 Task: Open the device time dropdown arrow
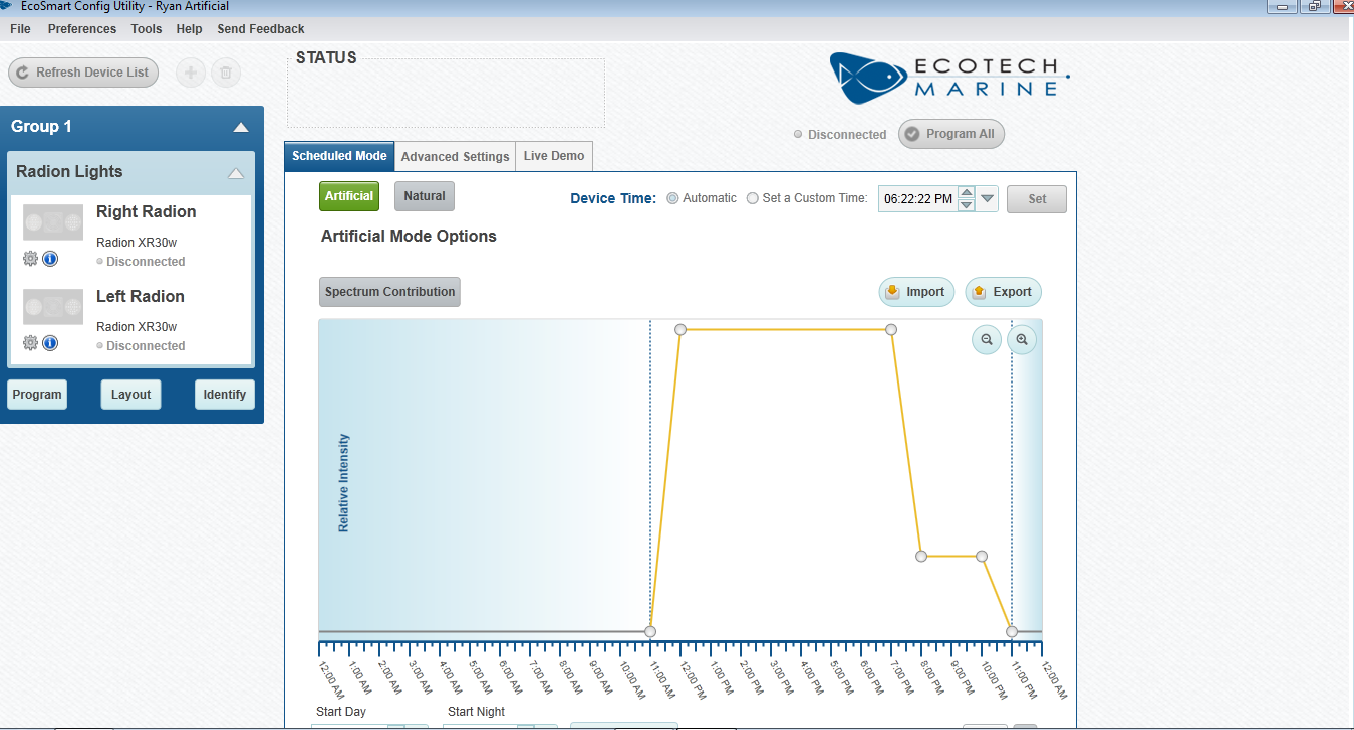(x=988, y=198)
